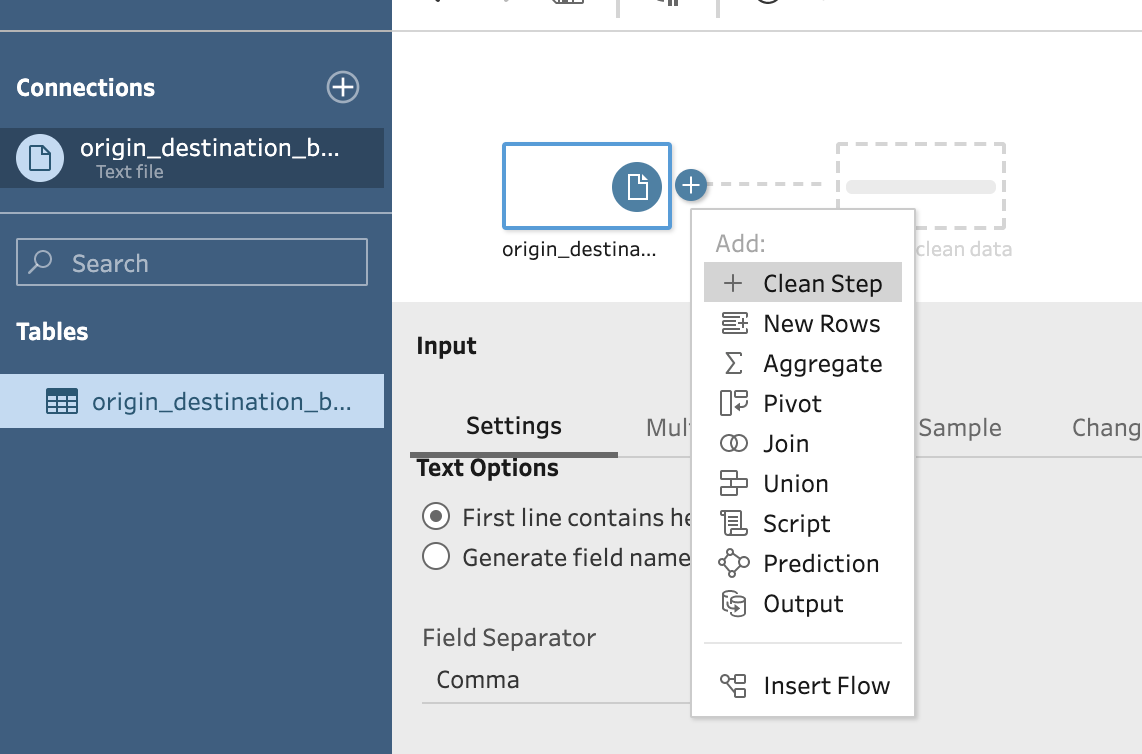The width and height of the screenshot is (1142, 754).
Task: Choose Clean Step from Add menu
Action: 821,284
